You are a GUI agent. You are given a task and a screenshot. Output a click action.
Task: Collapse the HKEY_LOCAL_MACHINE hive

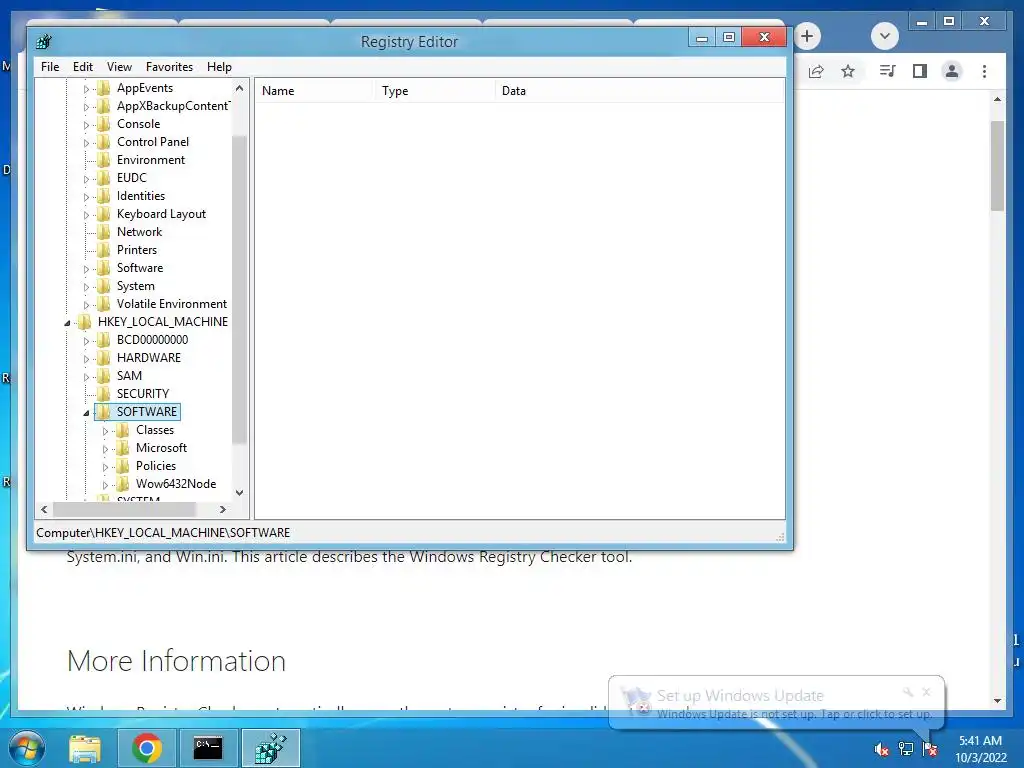coord(67,323)
